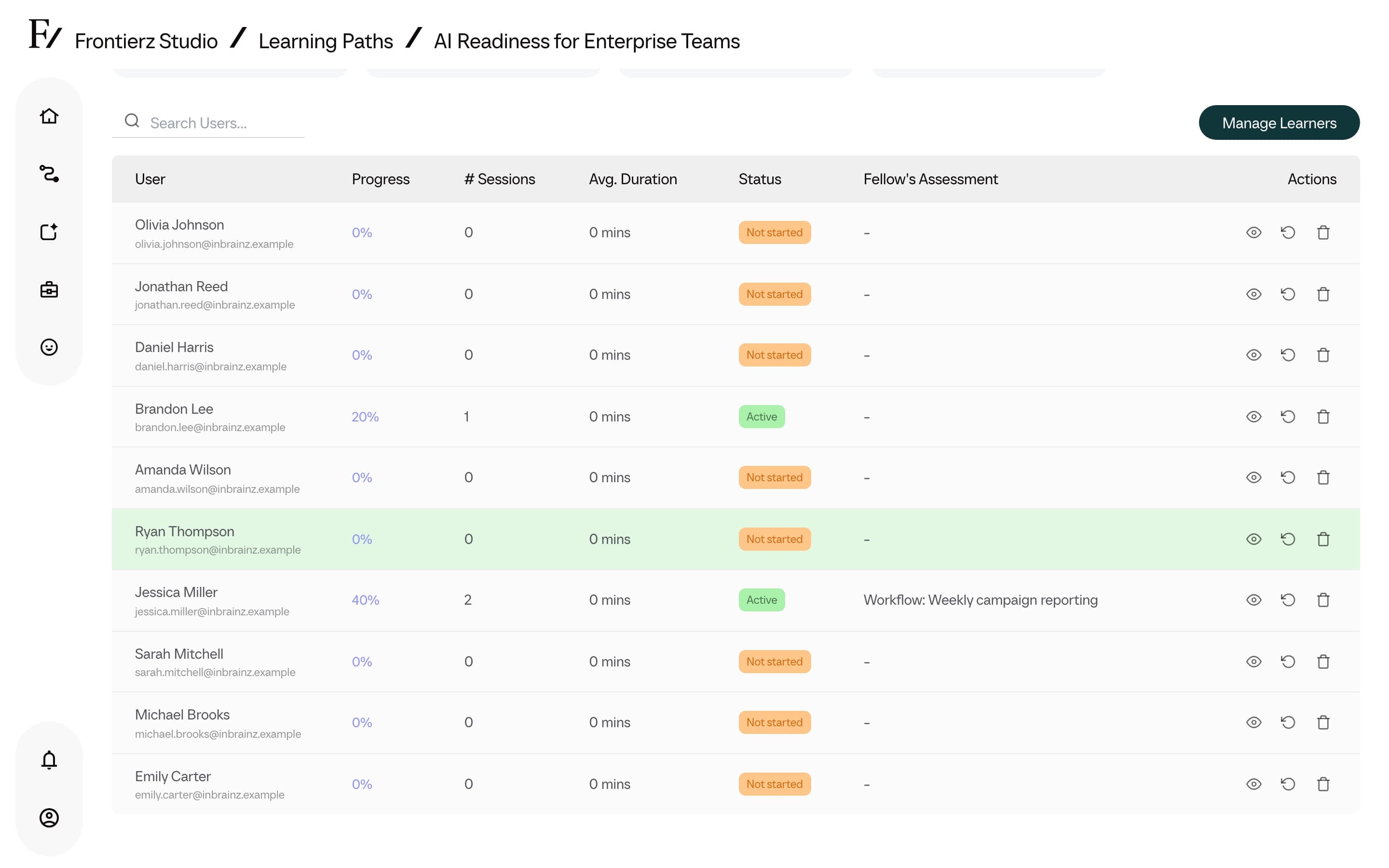1389x868 pixels.
Task: Open the learning paths route icon in sidebar
Action: (49, 174)
